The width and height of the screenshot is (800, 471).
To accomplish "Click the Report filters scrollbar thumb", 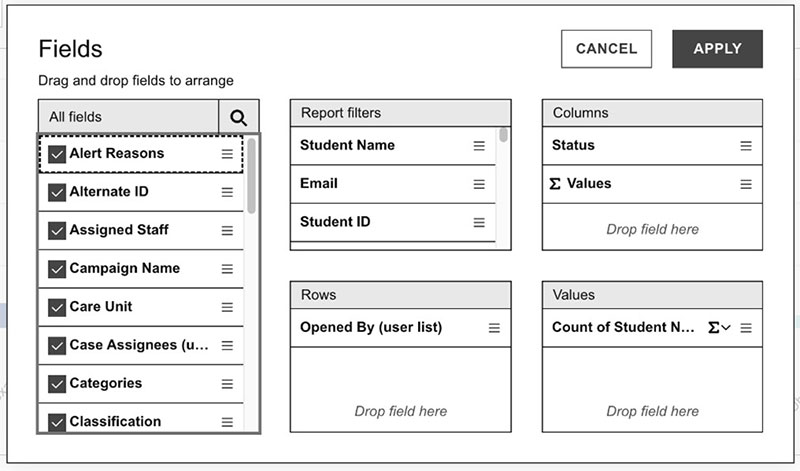I will click(x=504, y=135).
